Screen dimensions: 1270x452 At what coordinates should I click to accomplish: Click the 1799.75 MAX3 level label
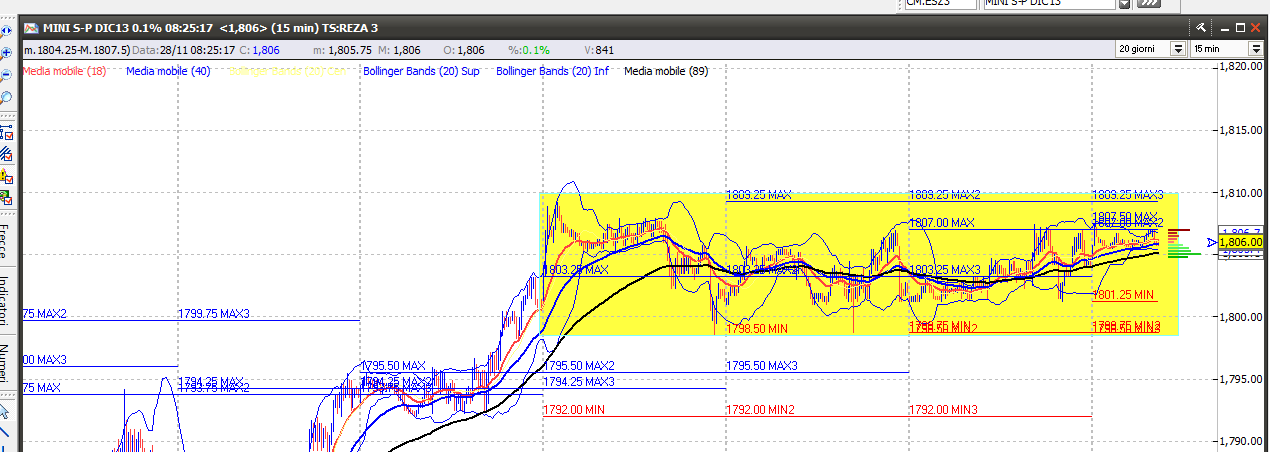214,314
